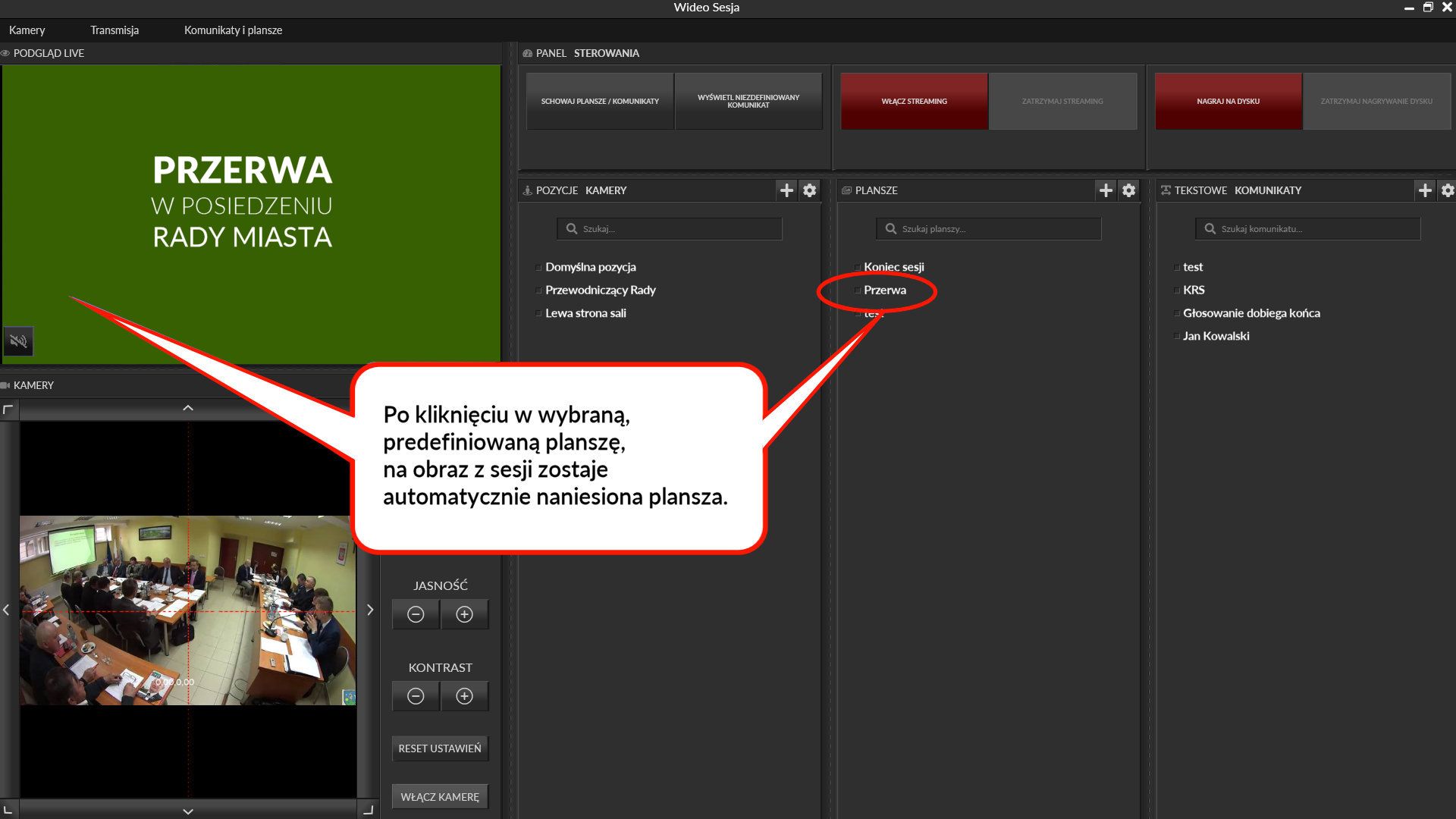Tilt camera up with top chevron

pos(188,408)
